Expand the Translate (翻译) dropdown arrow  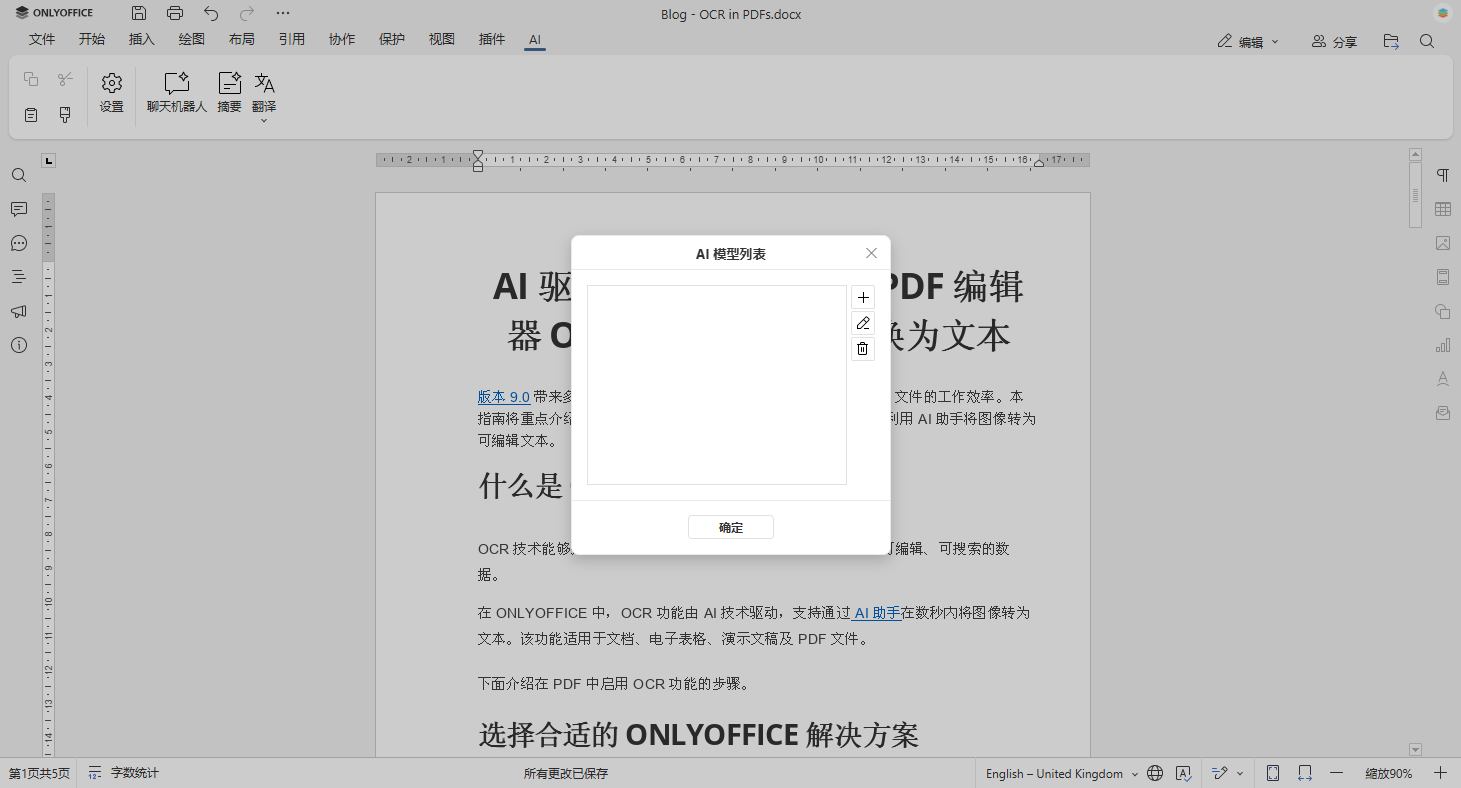pos(264,120)
